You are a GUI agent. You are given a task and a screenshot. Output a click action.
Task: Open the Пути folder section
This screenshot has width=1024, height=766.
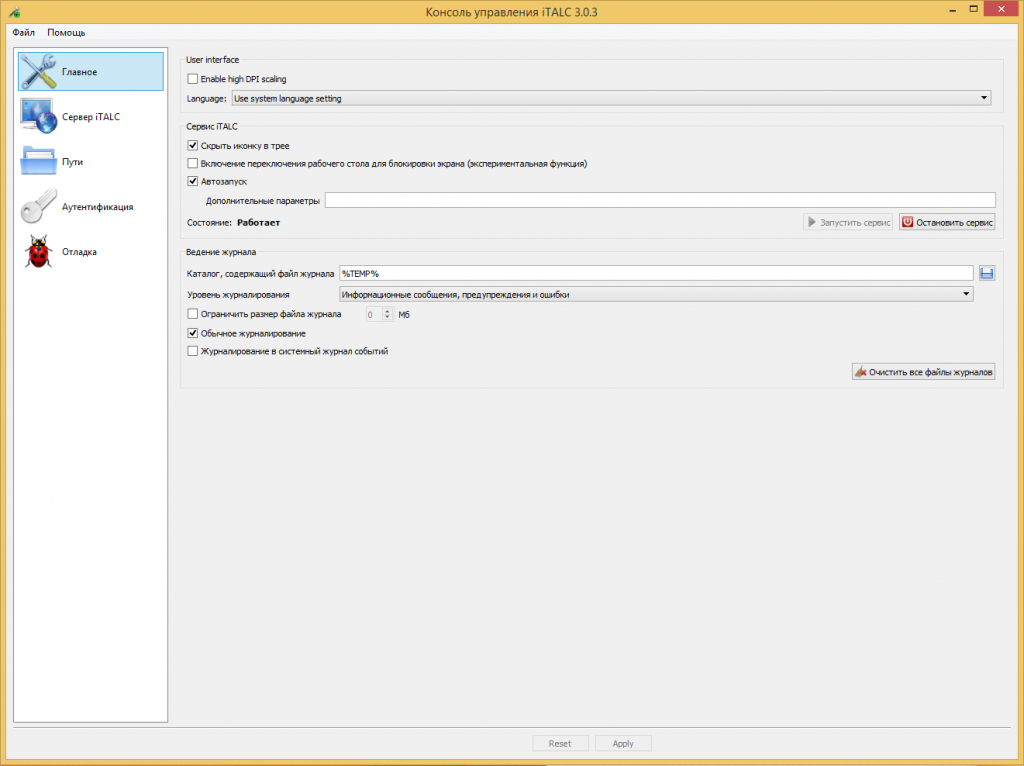click(x=91, y=162)
